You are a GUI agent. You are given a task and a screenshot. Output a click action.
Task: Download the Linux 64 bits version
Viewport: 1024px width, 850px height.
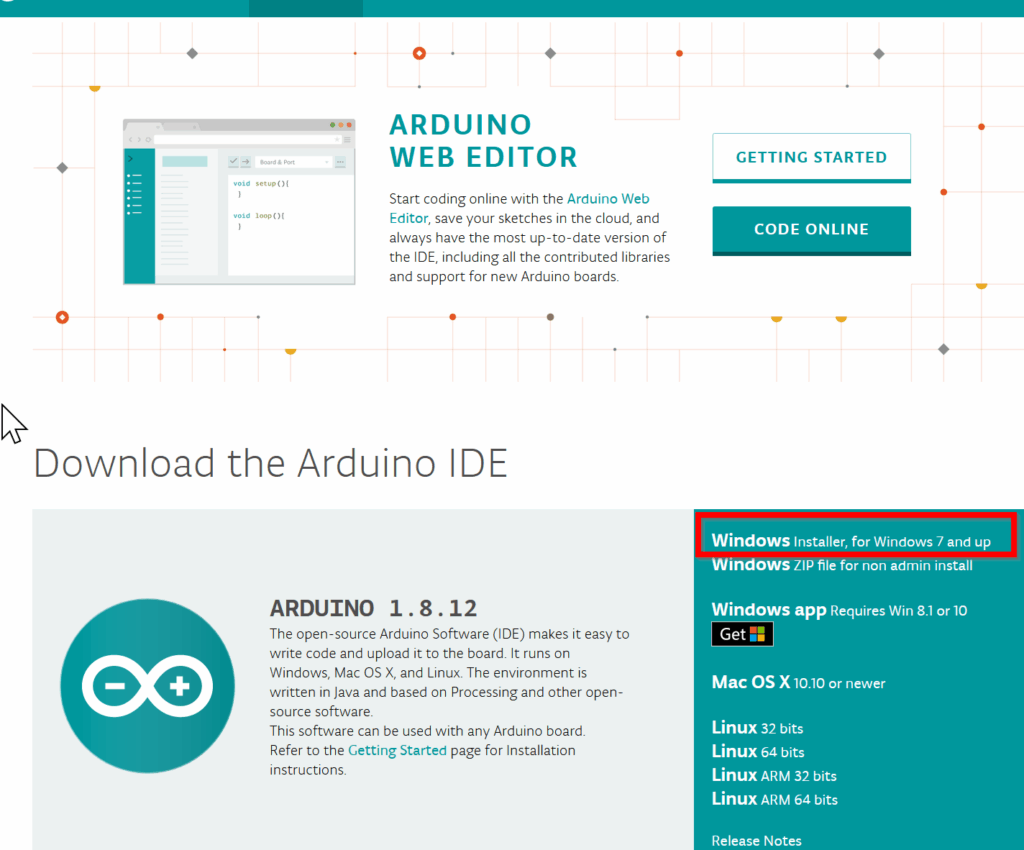click(x=757, y=751)
